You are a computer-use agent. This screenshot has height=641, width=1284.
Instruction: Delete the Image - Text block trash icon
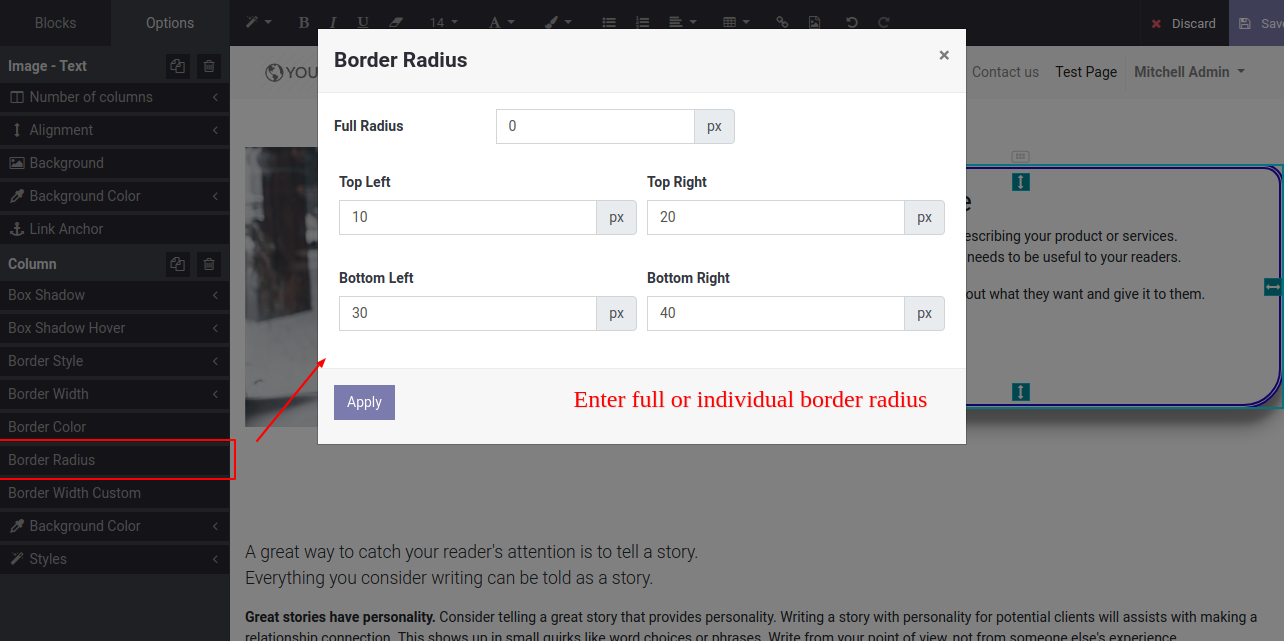(x=209, y=66)
